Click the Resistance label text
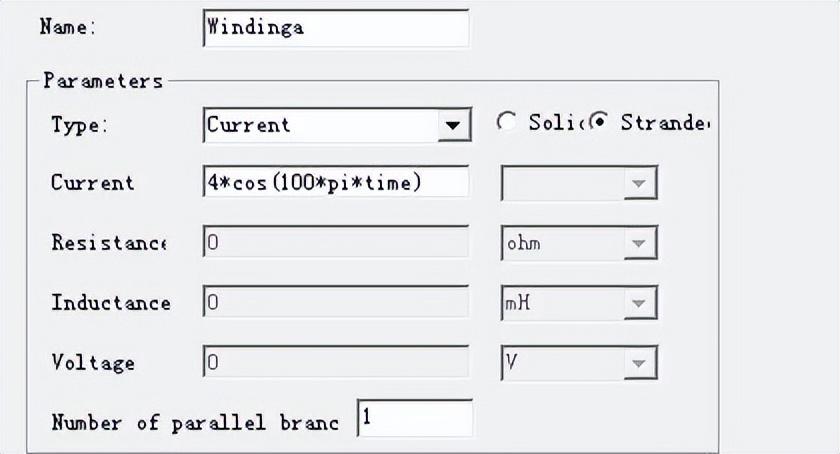This screenshot has width=840, height=454. click(x=109, y=243)
